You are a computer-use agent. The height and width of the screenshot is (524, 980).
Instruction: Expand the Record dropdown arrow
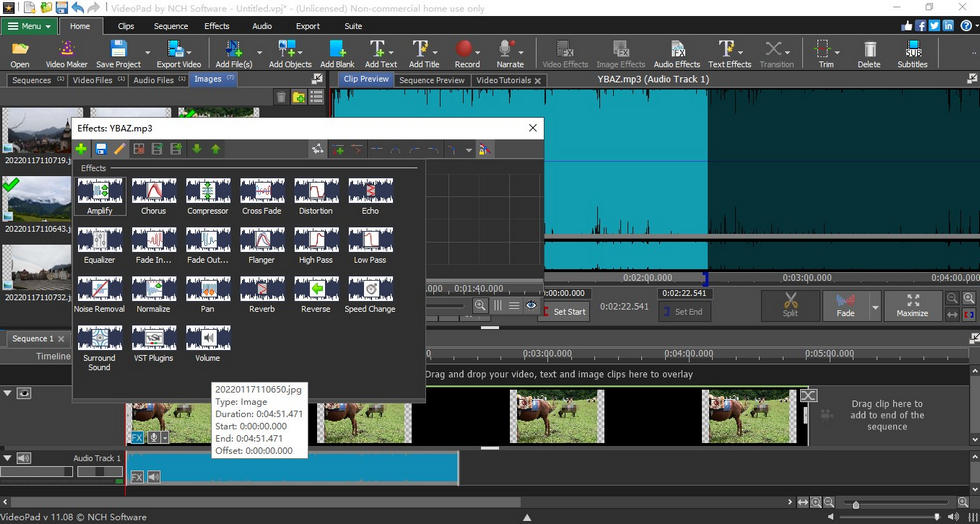[480, 53]
